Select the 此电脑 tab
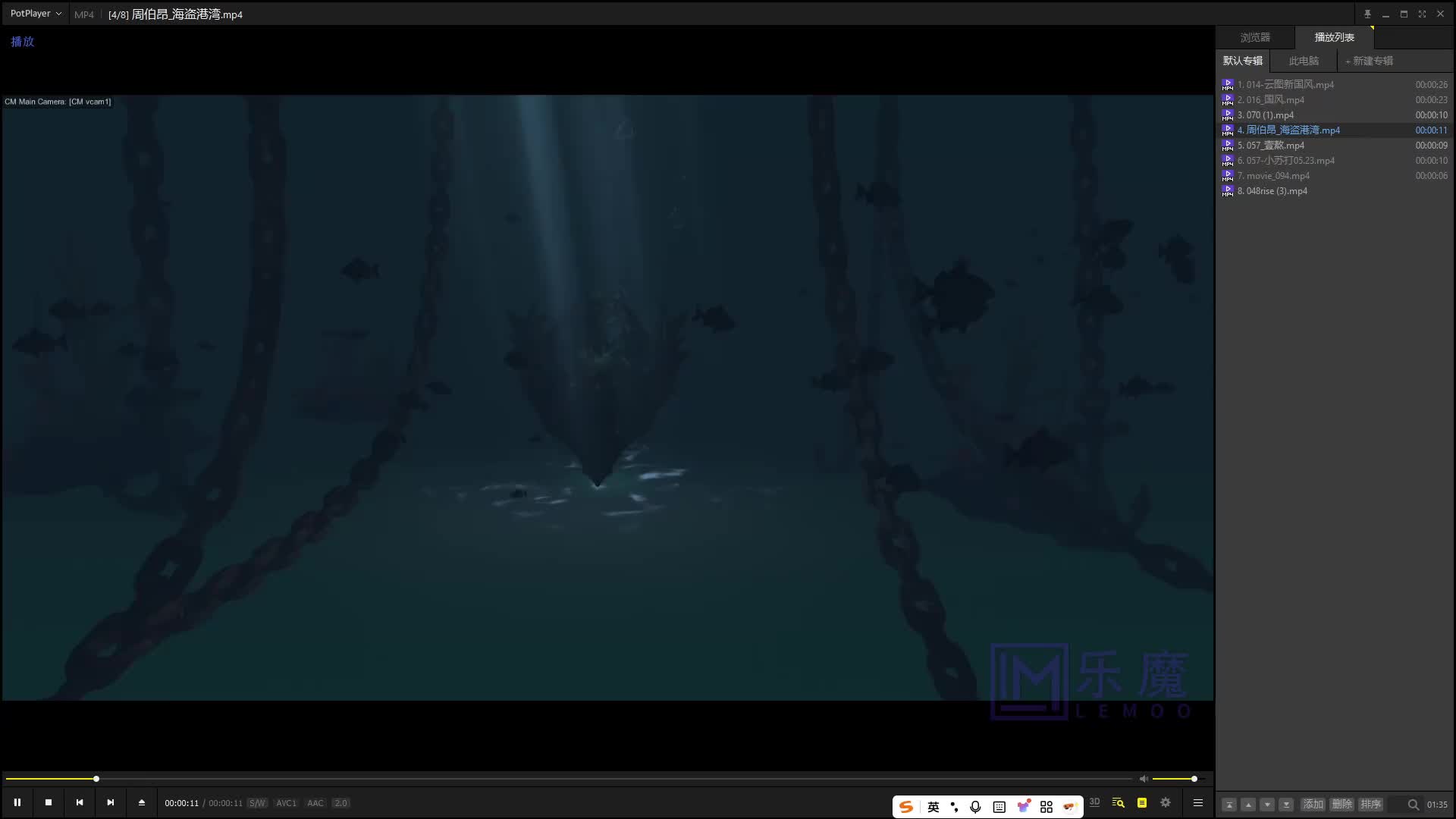This screenshot has height=819, width=1456. click(1304, 61)
